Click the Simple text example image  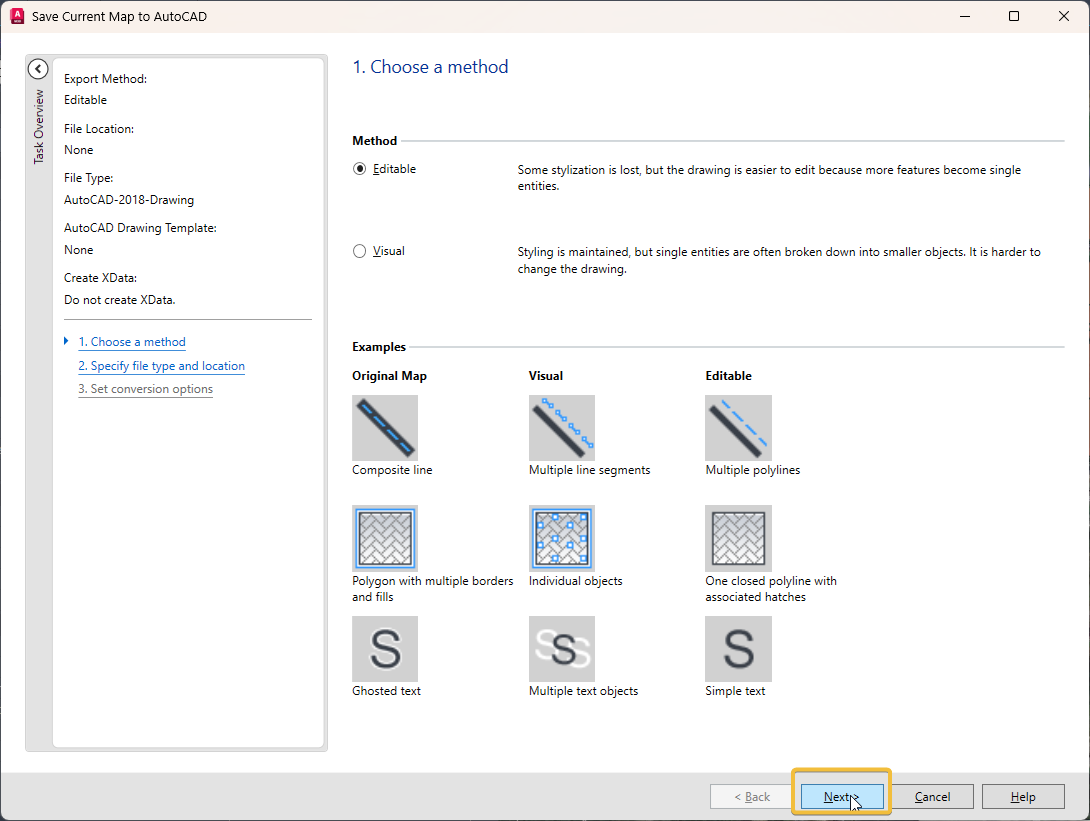(738, 649)
